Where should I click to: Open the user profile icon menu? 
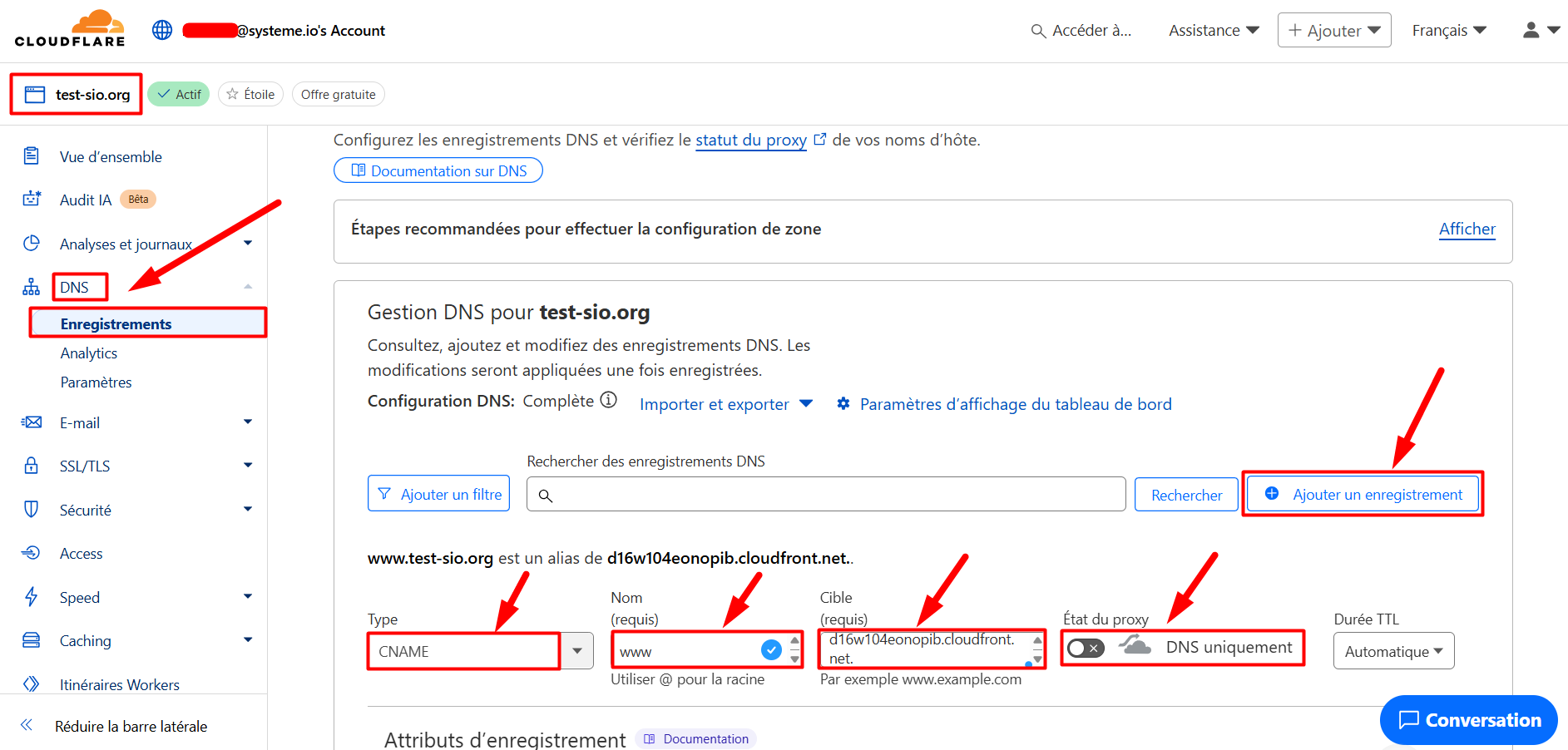(x=1541, y=30)
